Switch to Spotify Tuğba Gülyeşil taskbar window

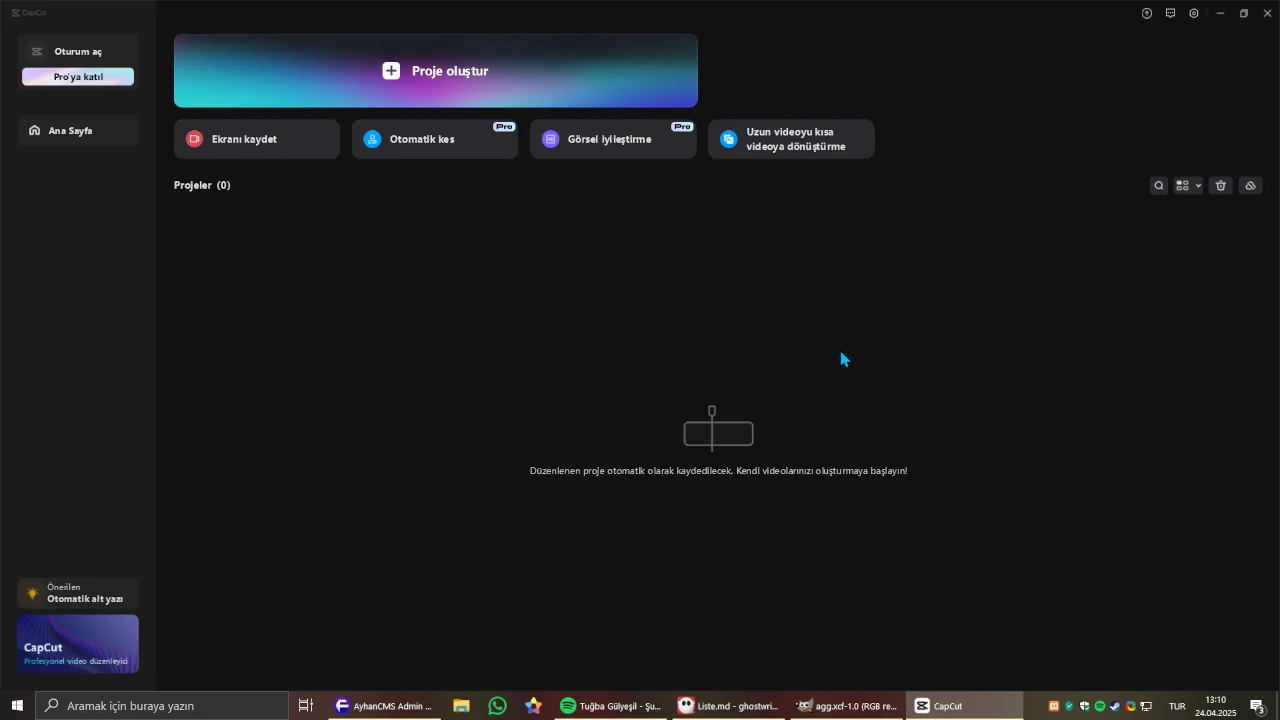click(x=610, y=706)
